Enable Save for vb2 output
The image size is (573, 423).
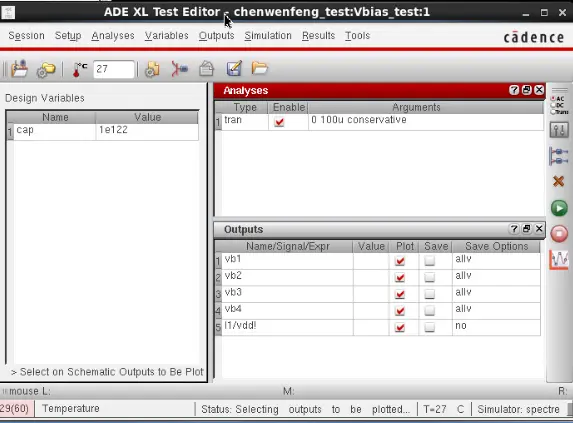430,277
